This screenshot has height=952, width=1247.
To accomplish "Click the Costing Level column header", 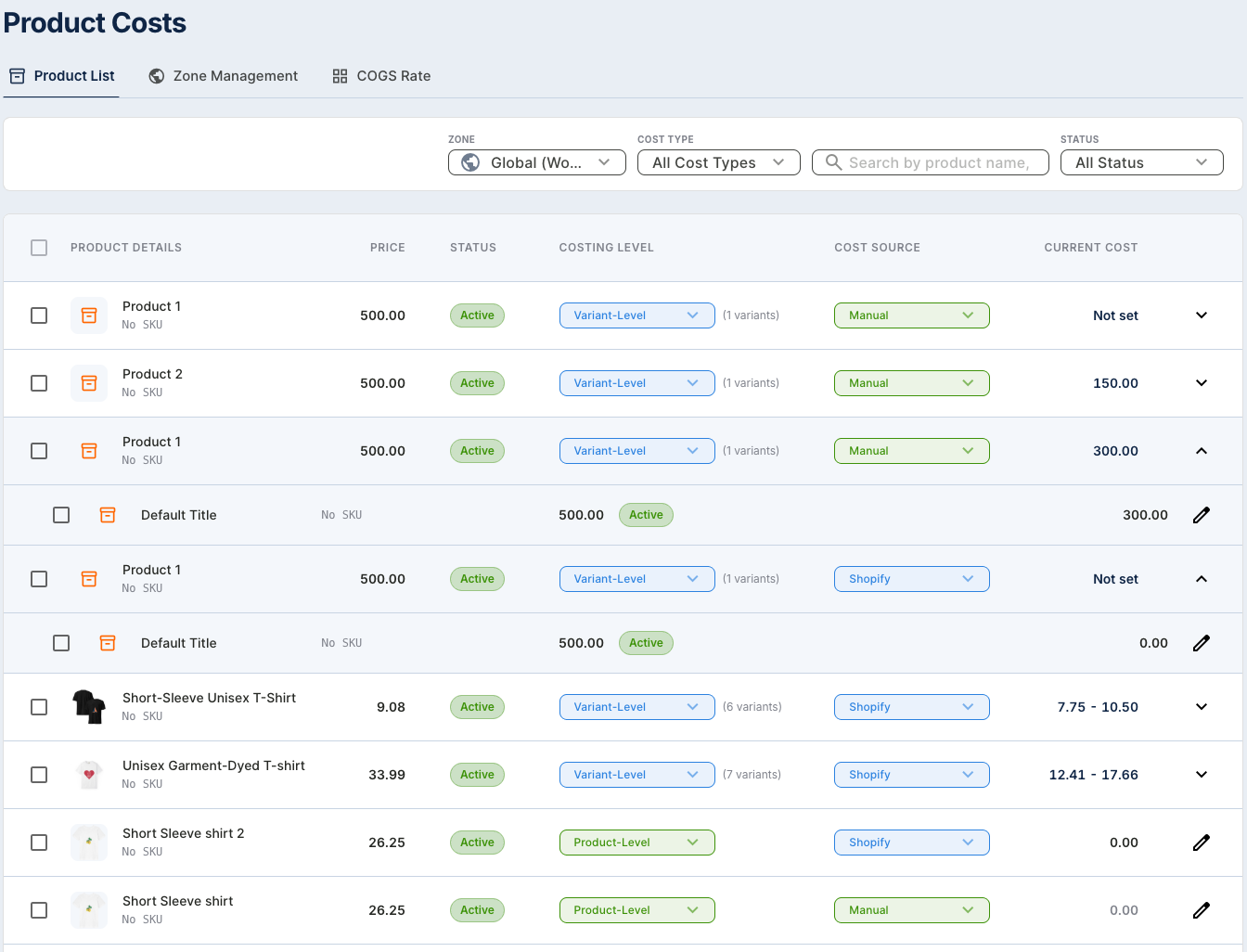I will coord(607,248).
